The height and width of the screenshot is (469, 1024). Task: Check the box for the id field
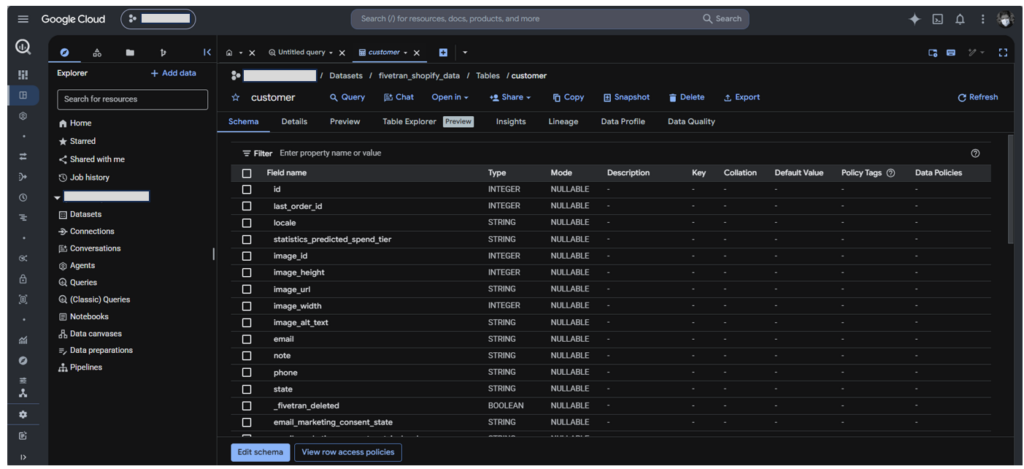(246, 189)
